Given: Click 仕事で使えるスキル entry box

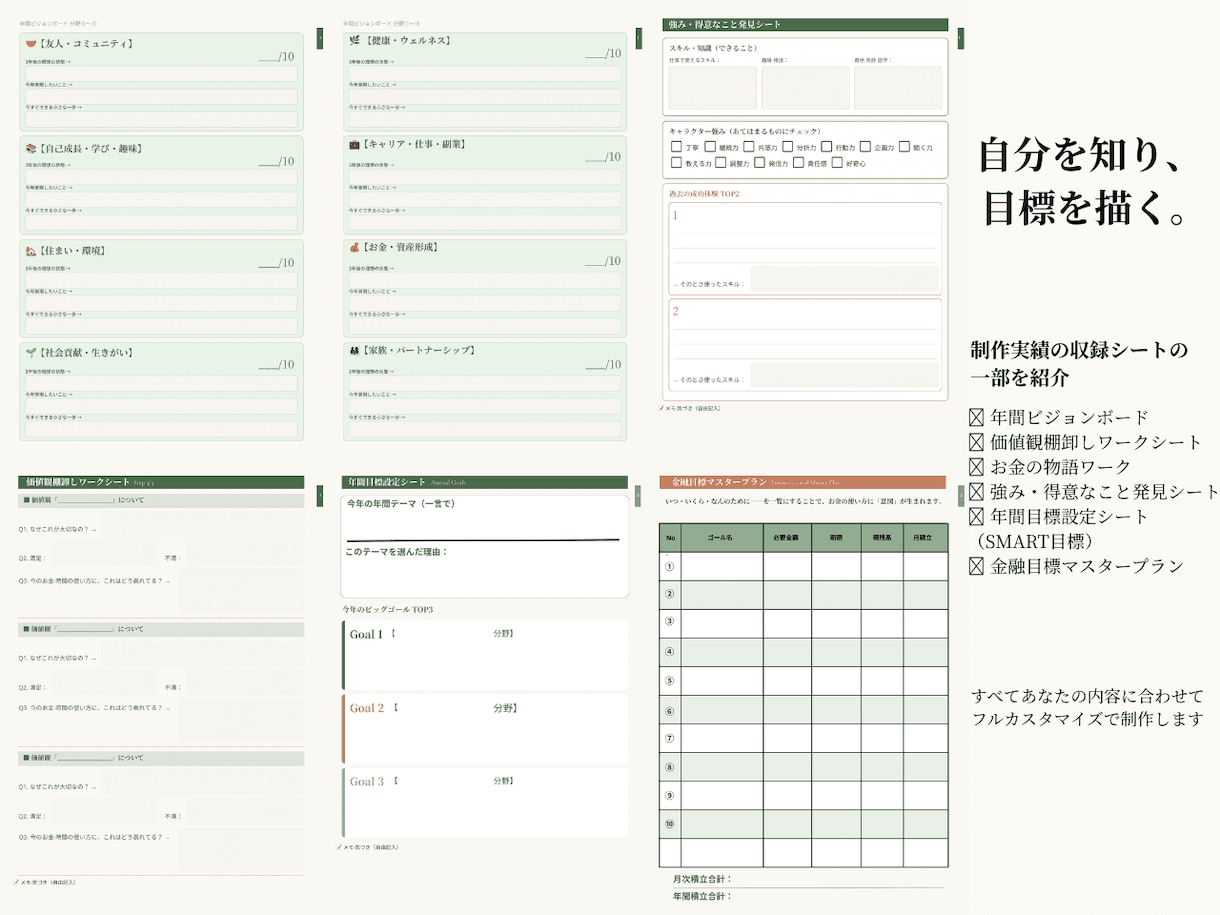Looking at the screenshot, I should click(x=711, y=88).
